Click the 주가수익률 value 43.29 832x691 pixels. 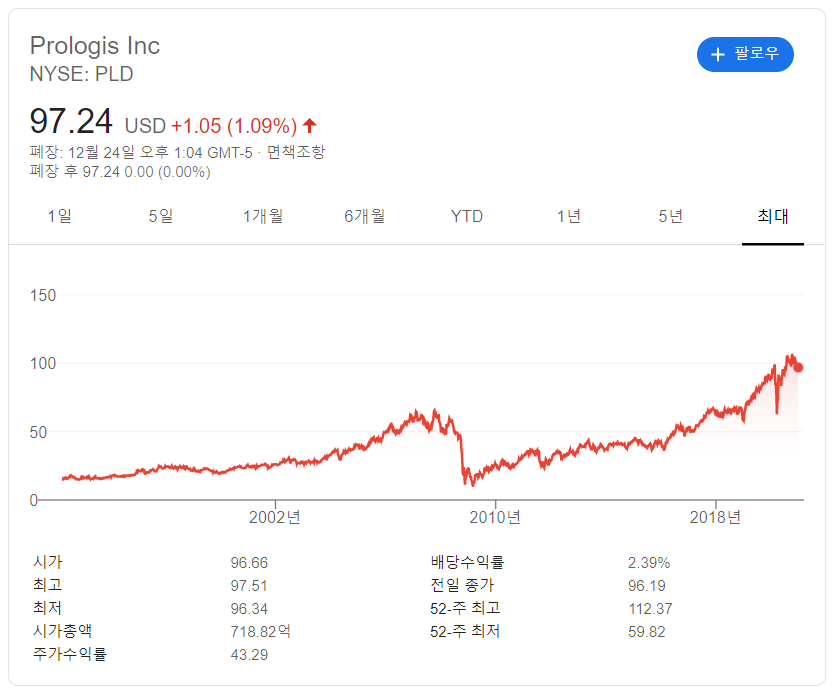coord(249,655)
